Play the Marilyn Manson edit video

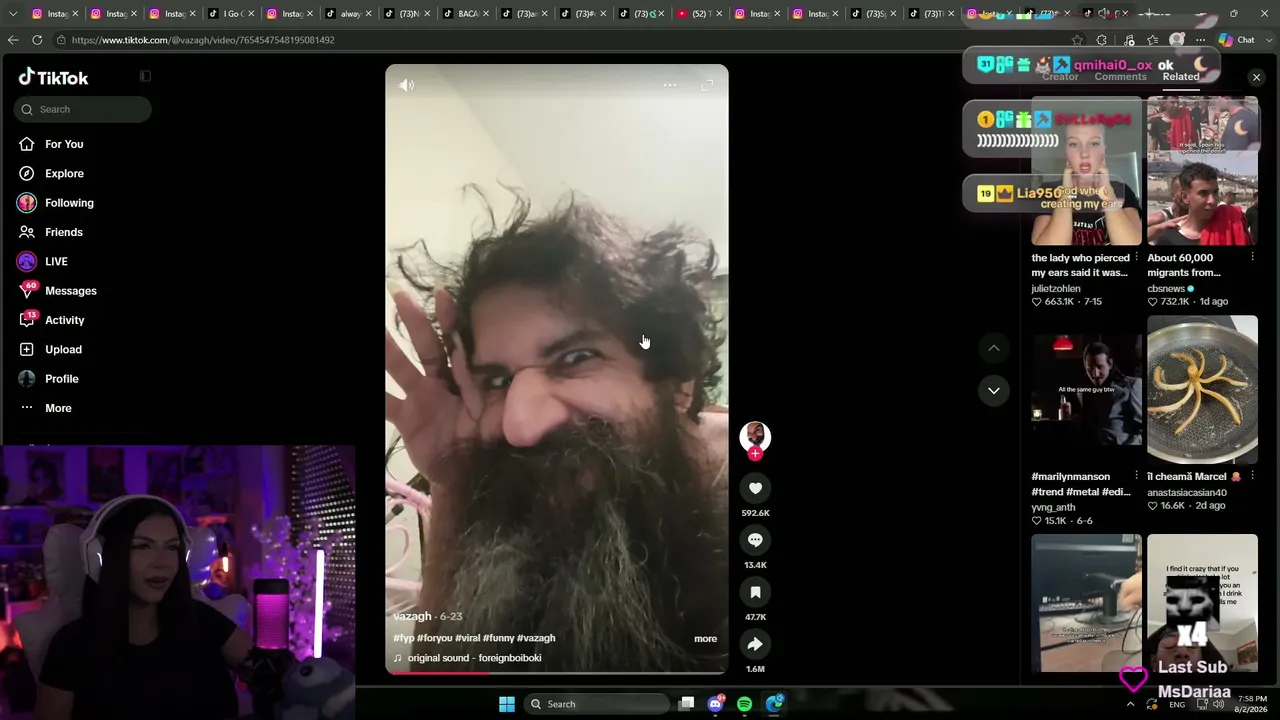click(x=1086, y=390)
